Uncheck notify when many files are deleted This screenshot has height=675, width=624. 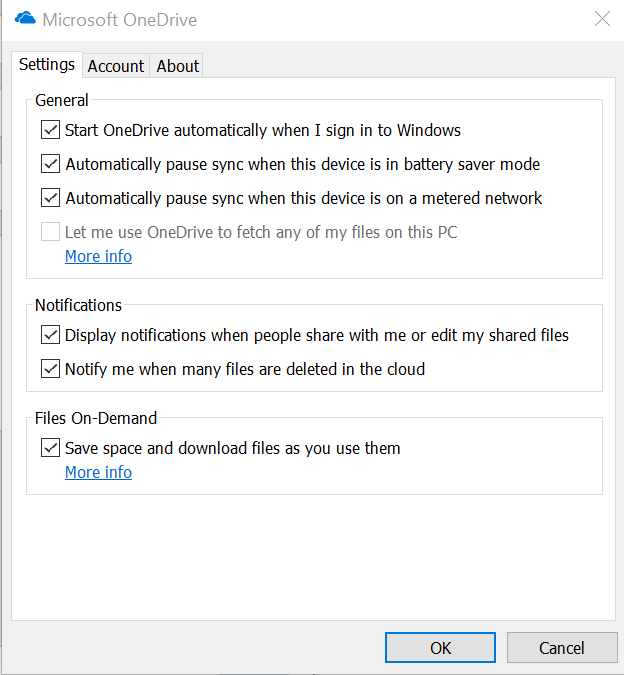click(x=50, y=369)
